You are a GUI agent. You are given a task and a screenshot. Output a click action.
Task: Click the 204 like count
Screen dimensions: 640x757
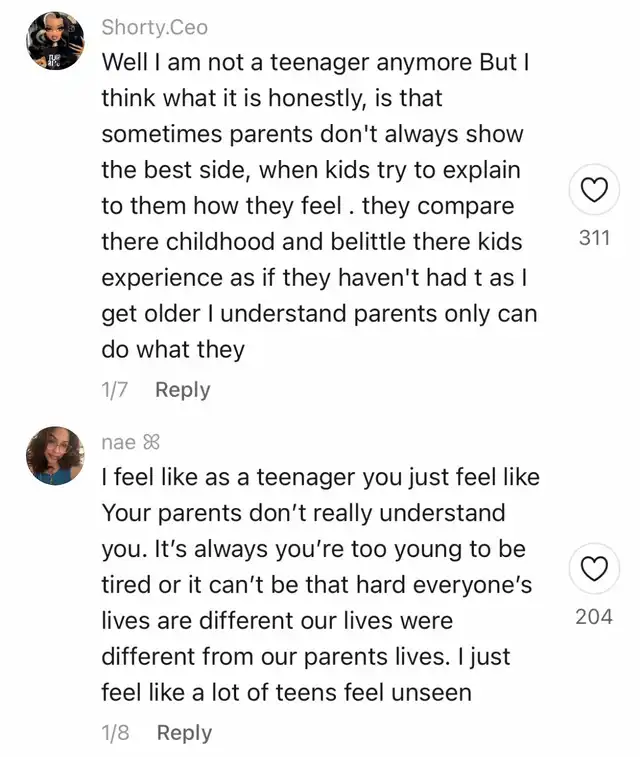point(594,617)
